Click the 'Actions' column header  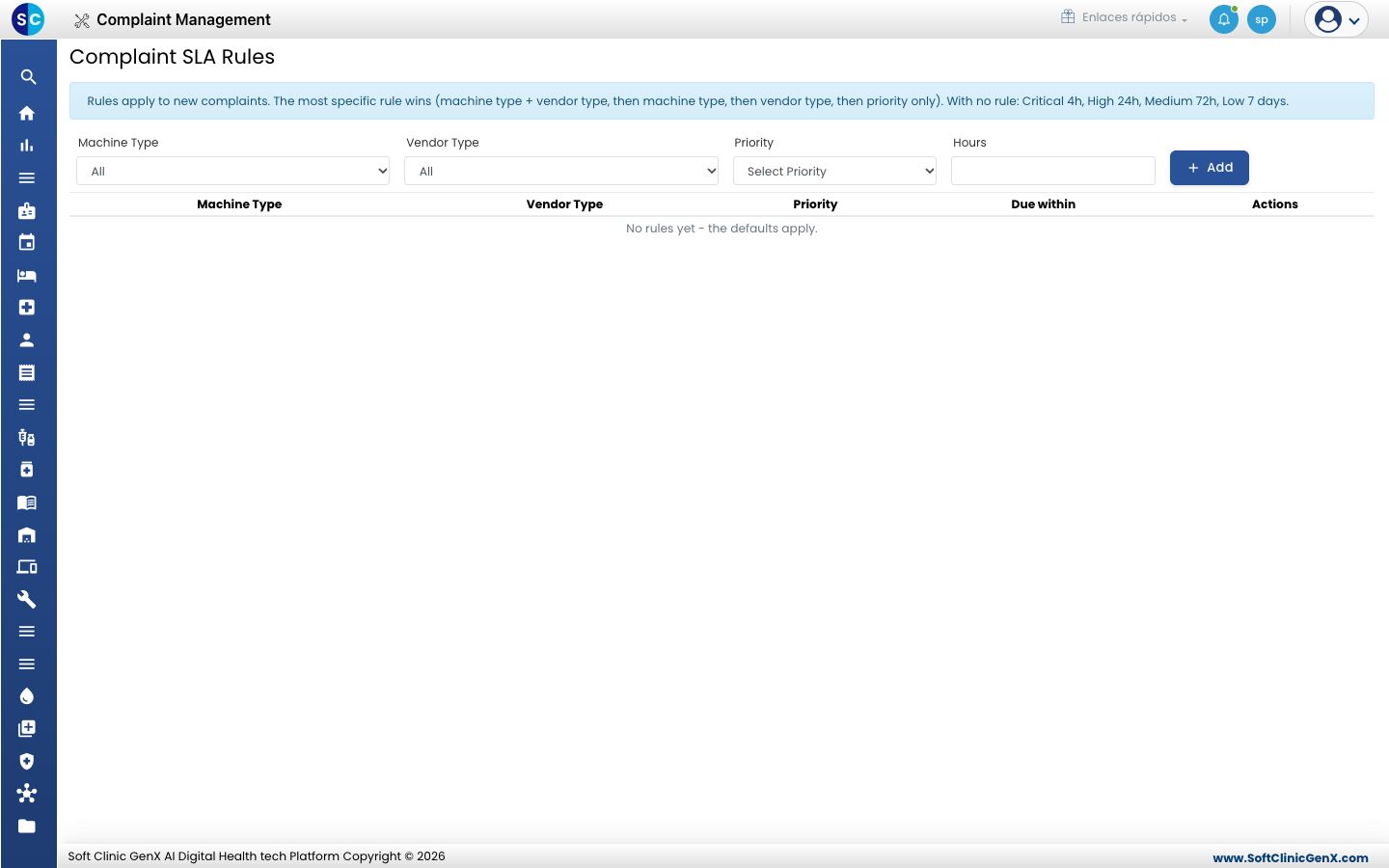click(x=1275, y=204)
